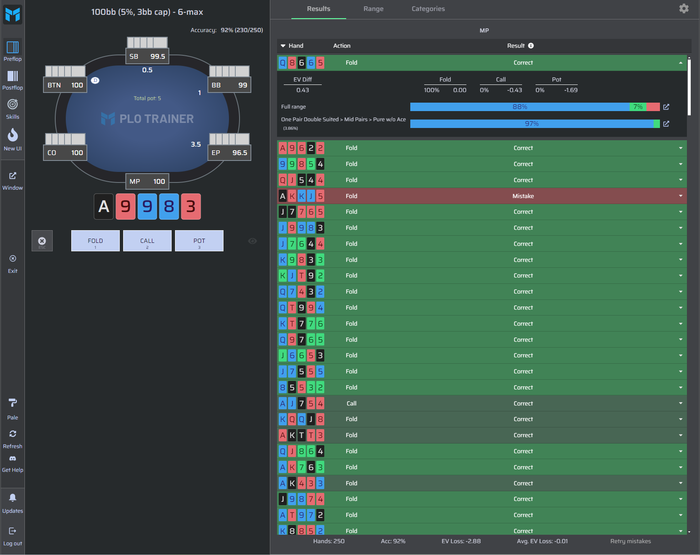Click the 85532 hand row
The height and width of the screenshot is (555, 700).
click(x=482, y=387)
